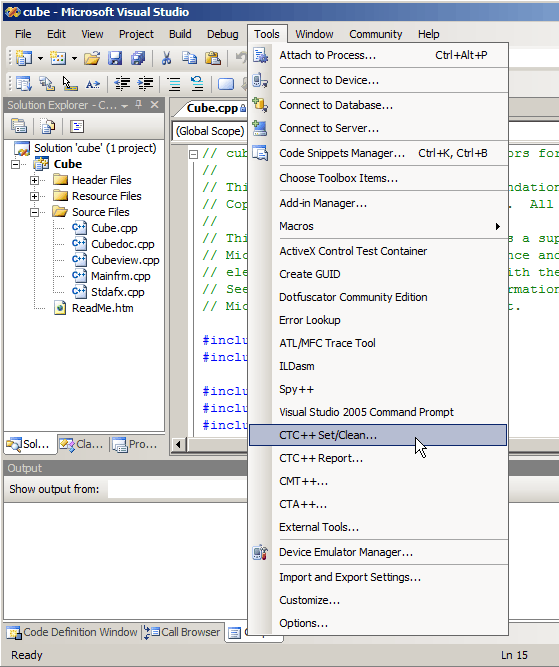
Task: Open the Help menu
Action: pyautogui.click(x=428, y=34)
